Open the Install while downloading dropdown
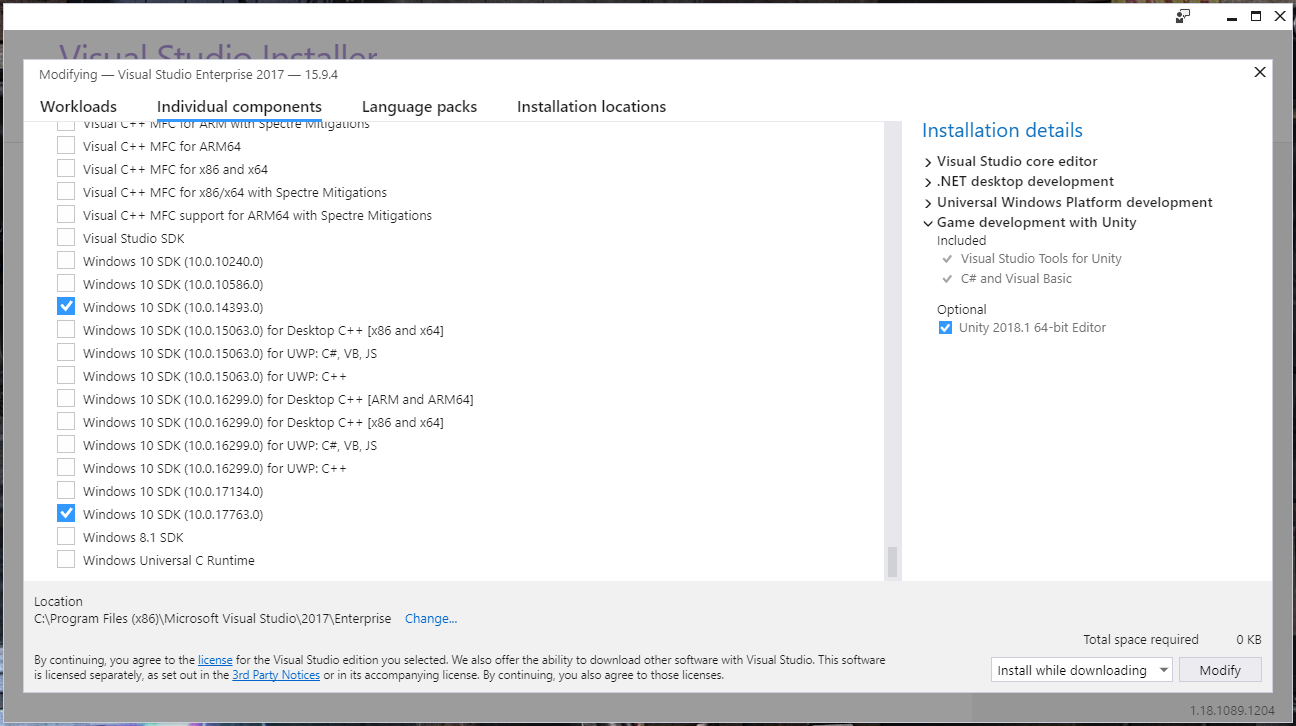 click(1081, 670)
